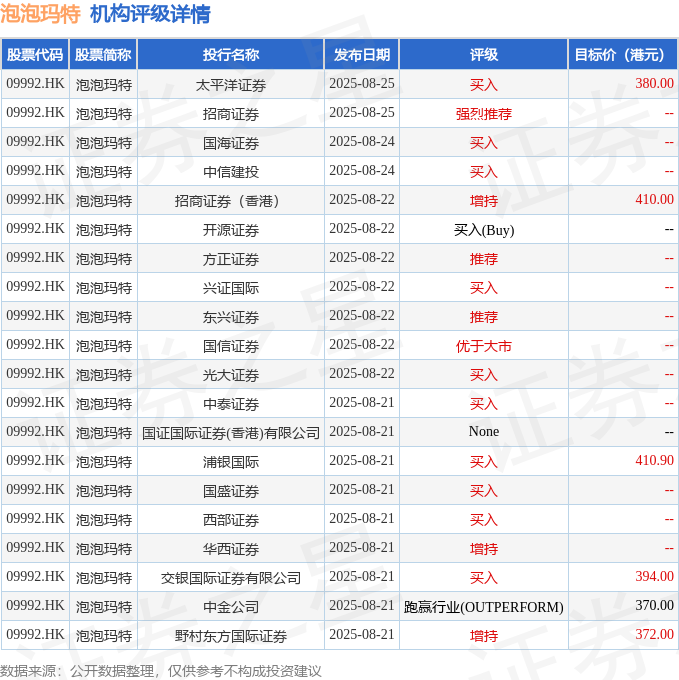Screen dimensions: 679x680
Task: Click the 数据来源 disclaimer footer text
Action: pyautogui.click(x=161, y=671)
